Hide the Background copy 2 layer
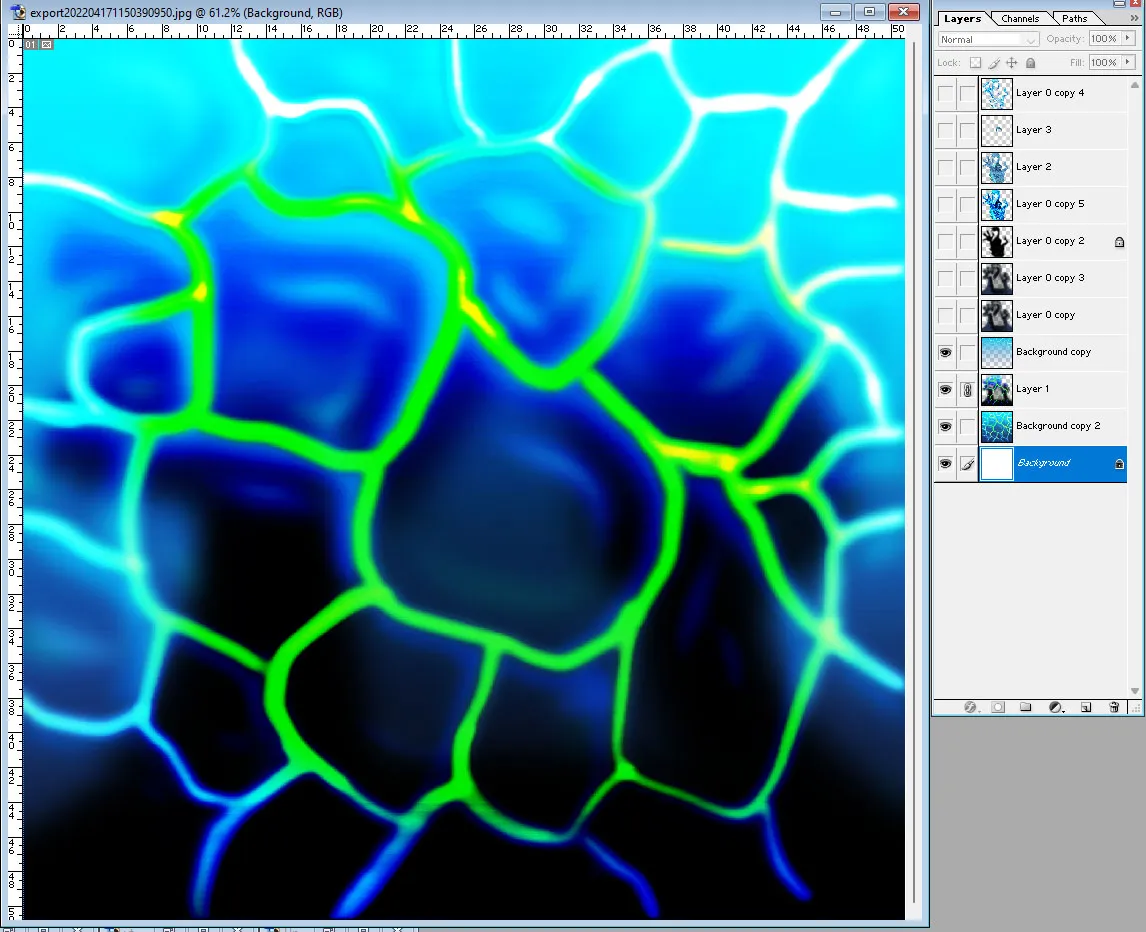 point(945,426)
